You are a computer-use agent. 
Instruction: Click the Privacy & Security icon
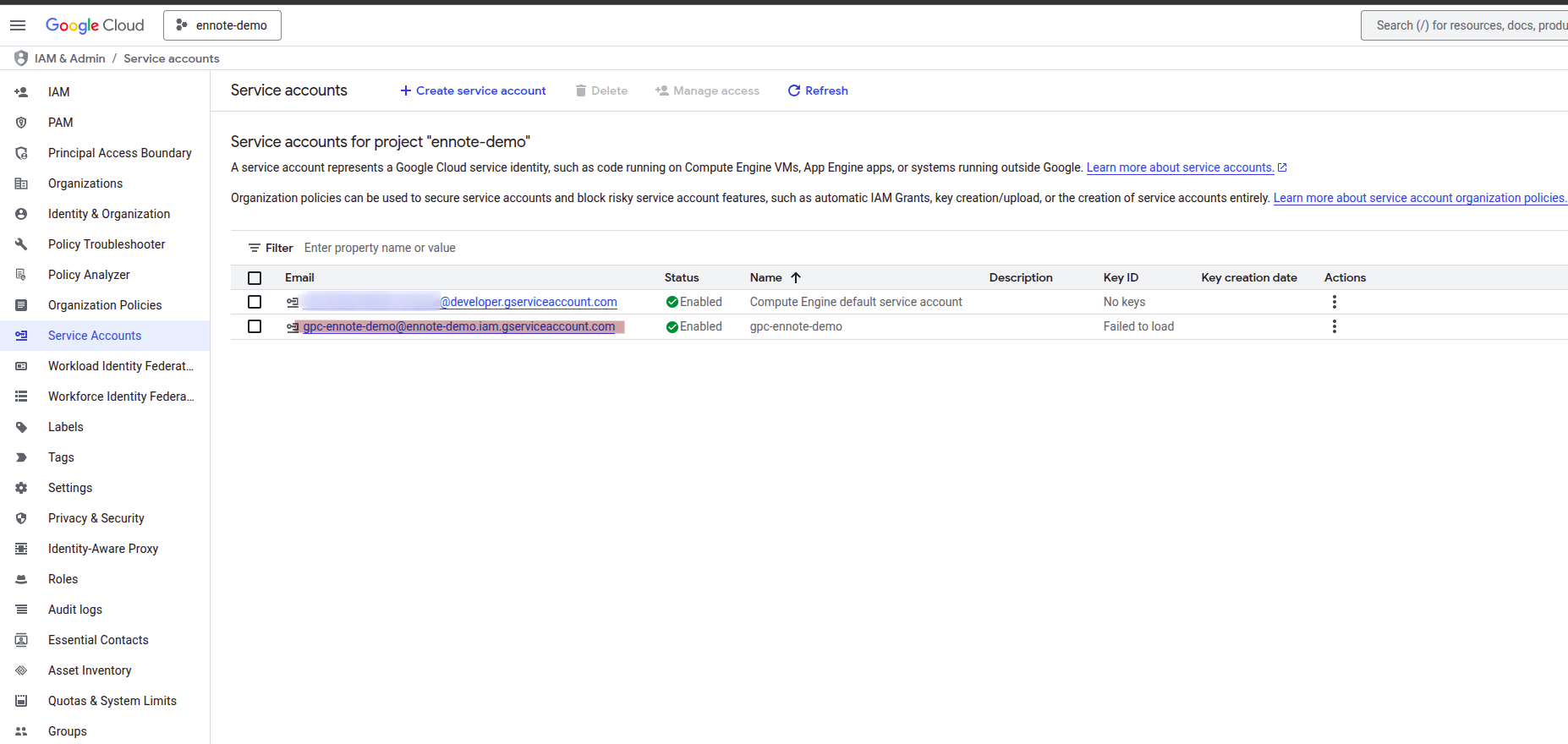(21, 518)
